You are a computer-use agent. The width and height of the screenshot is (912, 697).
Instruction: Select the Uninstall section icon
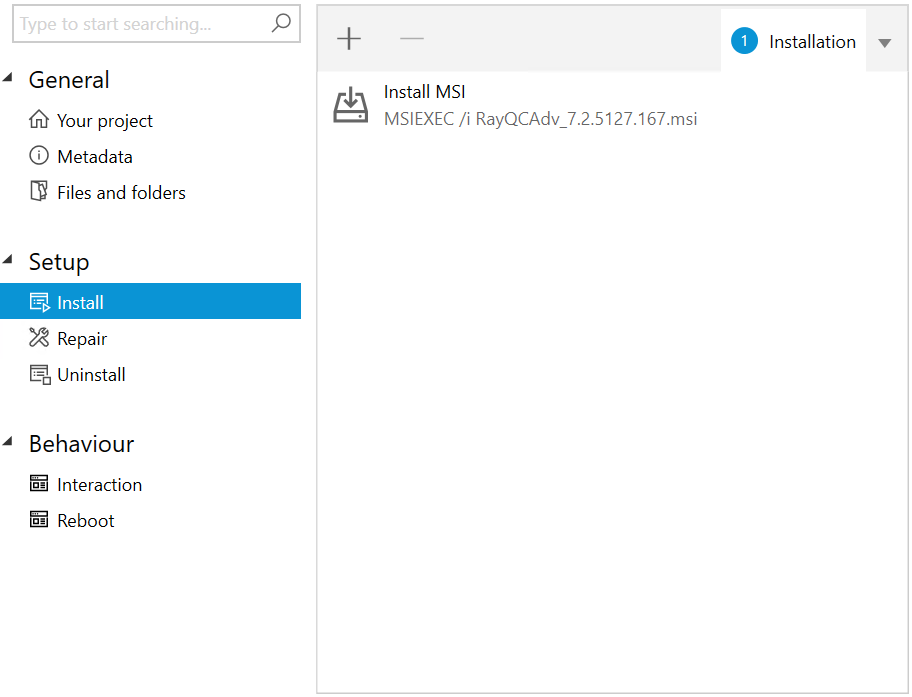(39, 375)
